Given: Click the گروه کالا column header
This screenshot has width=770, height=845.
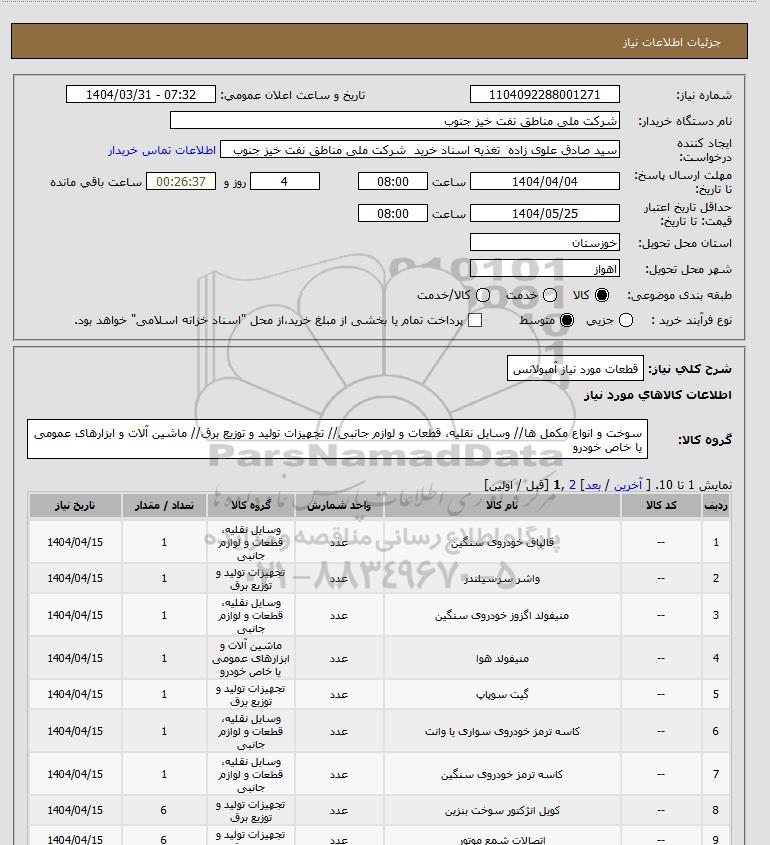Looking at the screenshot, I should pyautogui.click(x=251, y=505).
